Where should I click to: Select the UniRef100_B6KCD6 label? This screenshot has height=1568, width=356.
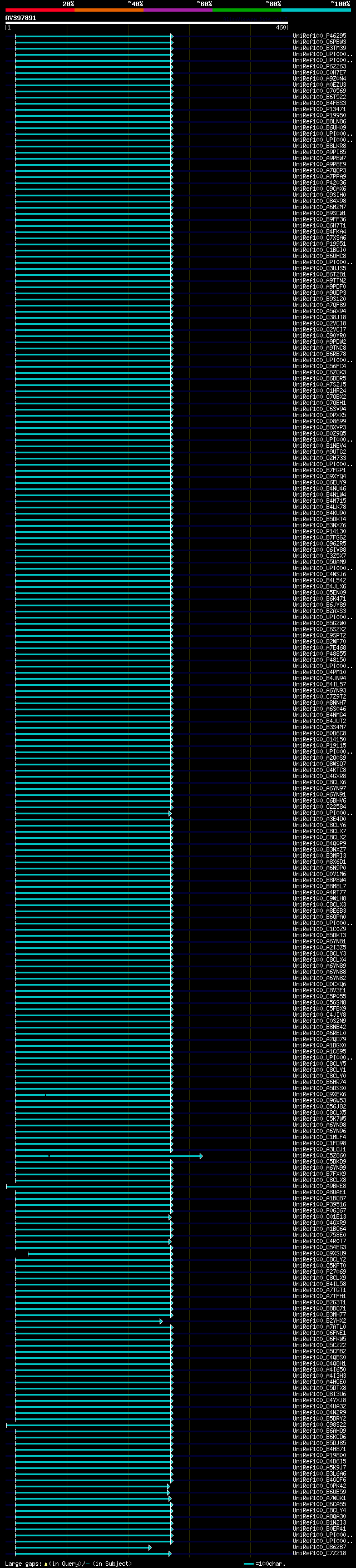pos(319,1437)
